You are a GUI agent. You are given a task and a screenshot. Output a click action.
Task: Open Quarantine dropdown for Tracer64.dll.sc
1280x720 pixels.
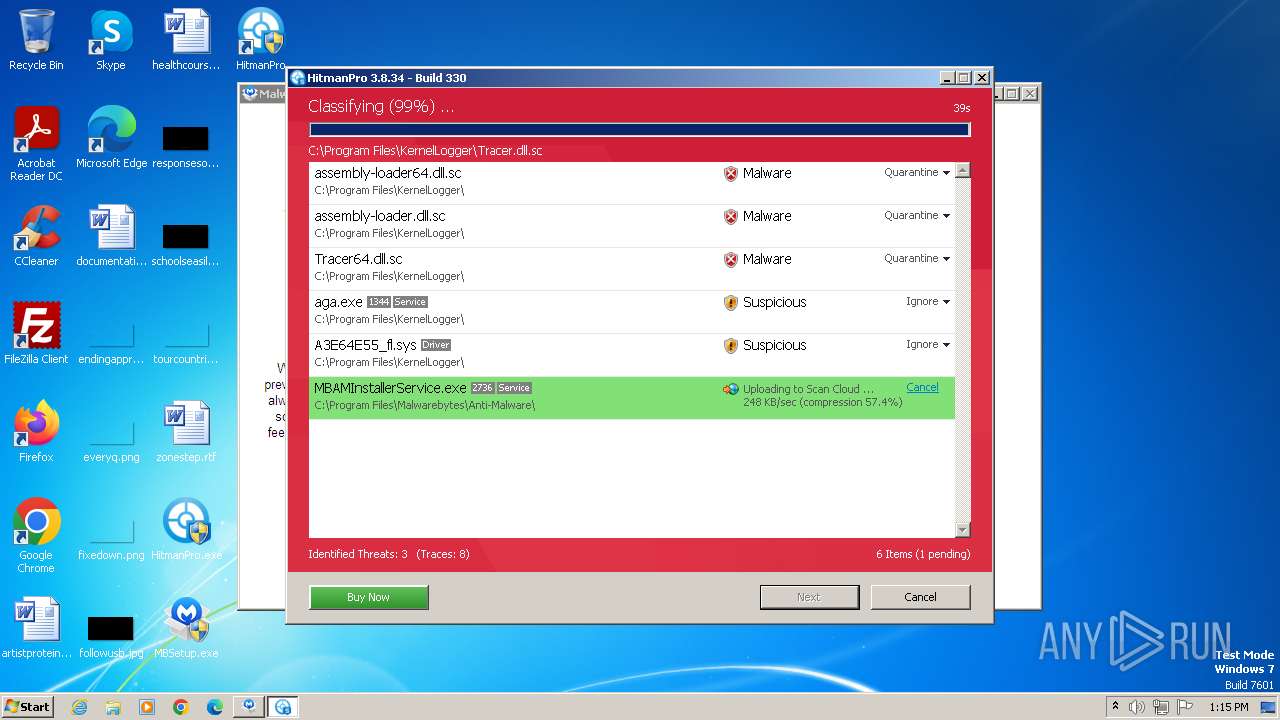(x=917, y=259)
